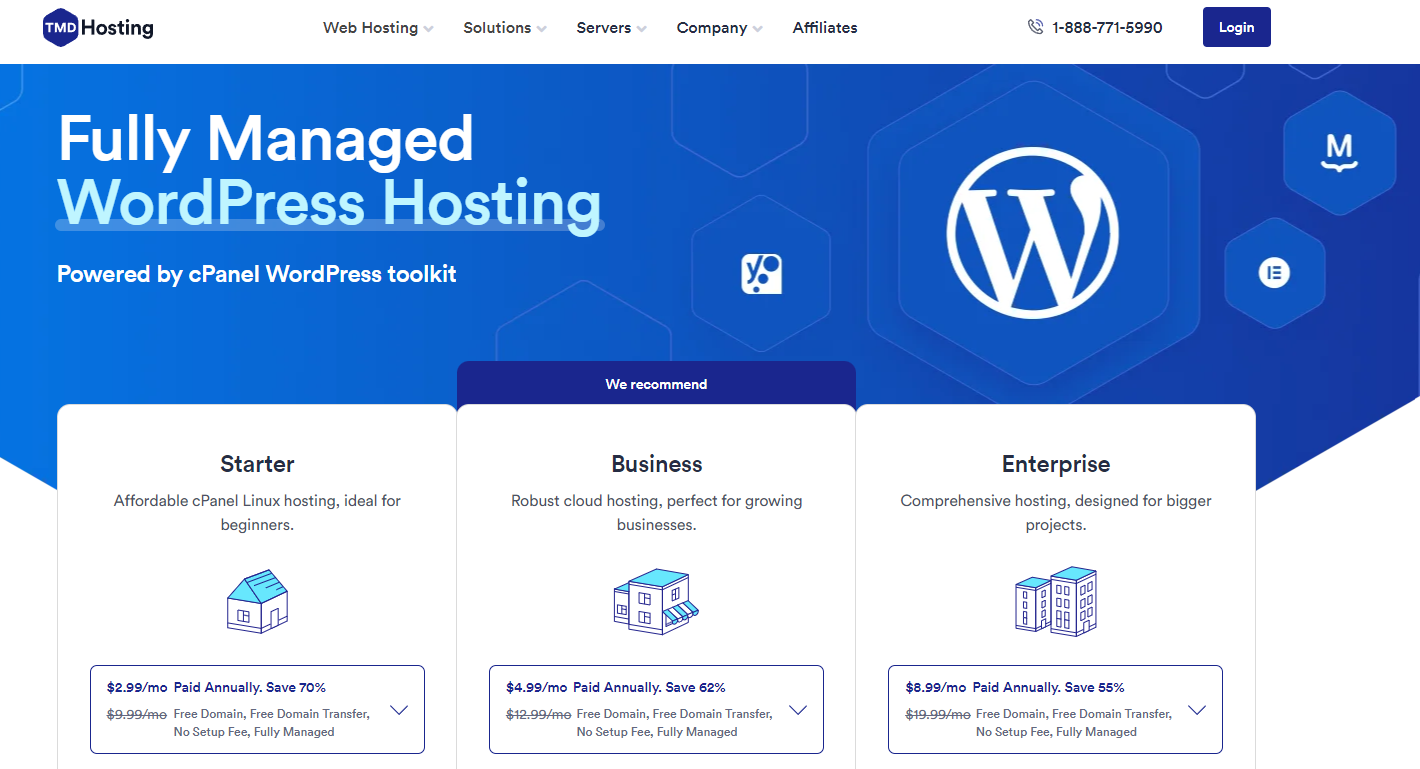Go to the Affiliates page
Screen dimensions: 1420x769
(x=825, y=28)
